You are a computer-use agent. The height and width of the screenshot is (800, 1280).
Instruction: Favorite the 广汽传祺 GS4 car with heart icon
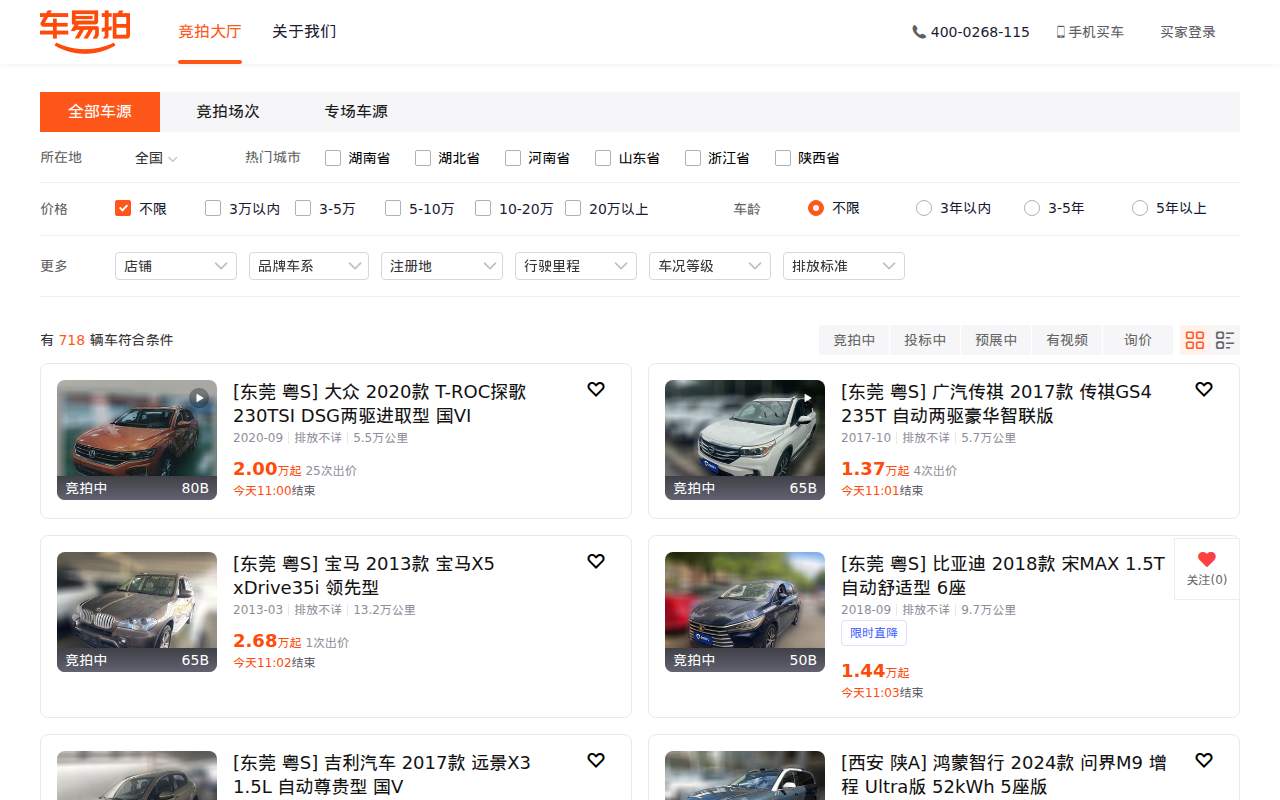point(1204,389)
